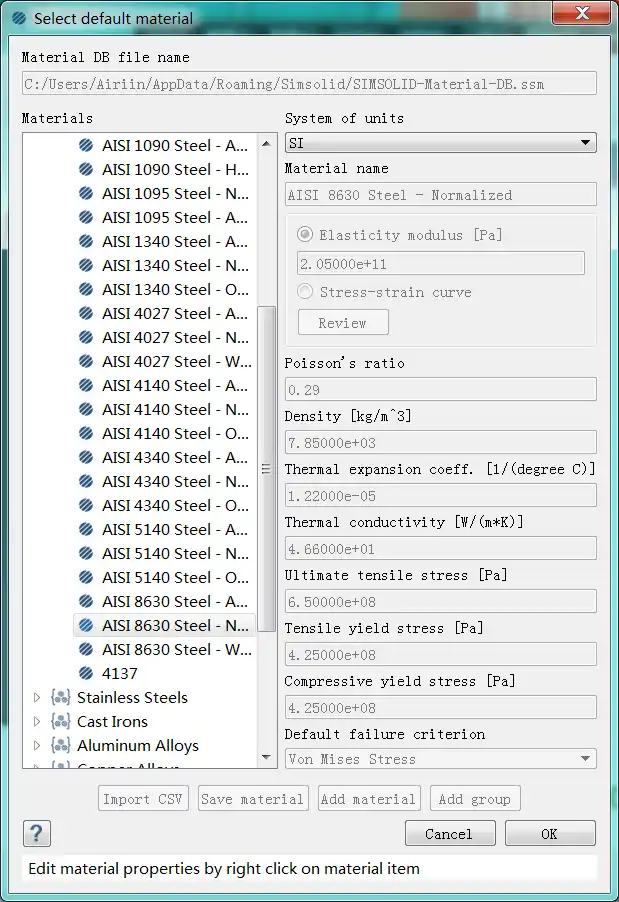Click the Add group button

[475, 798]
